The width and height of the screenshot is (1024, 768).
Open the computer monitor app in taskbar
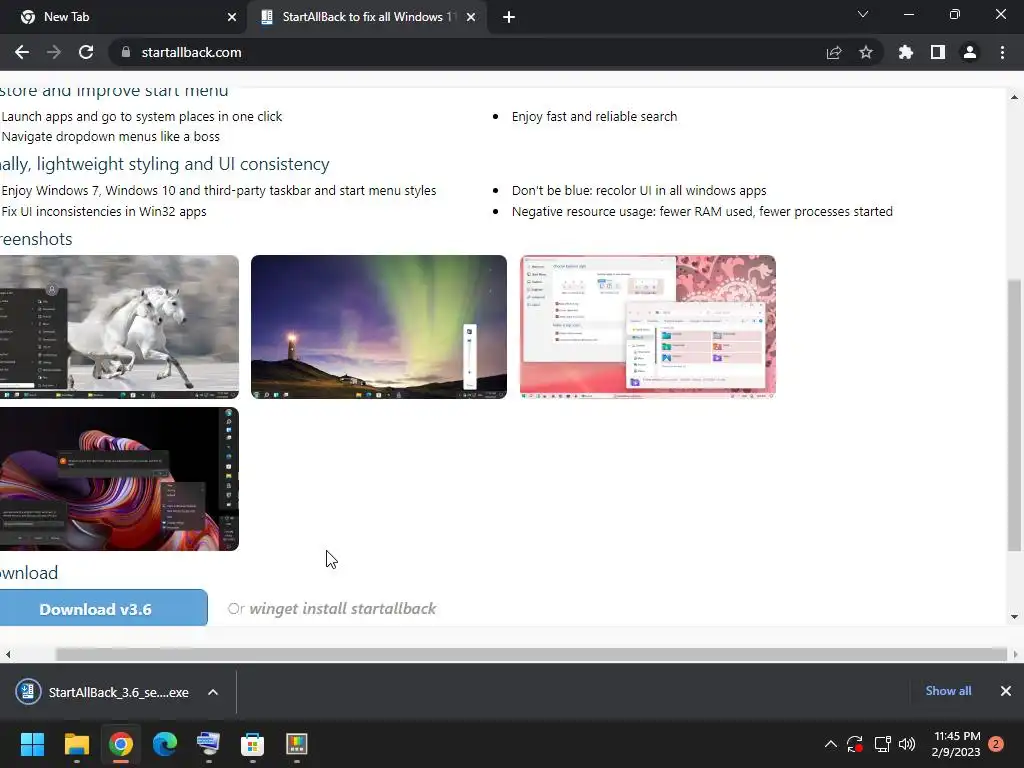[208, 744]
